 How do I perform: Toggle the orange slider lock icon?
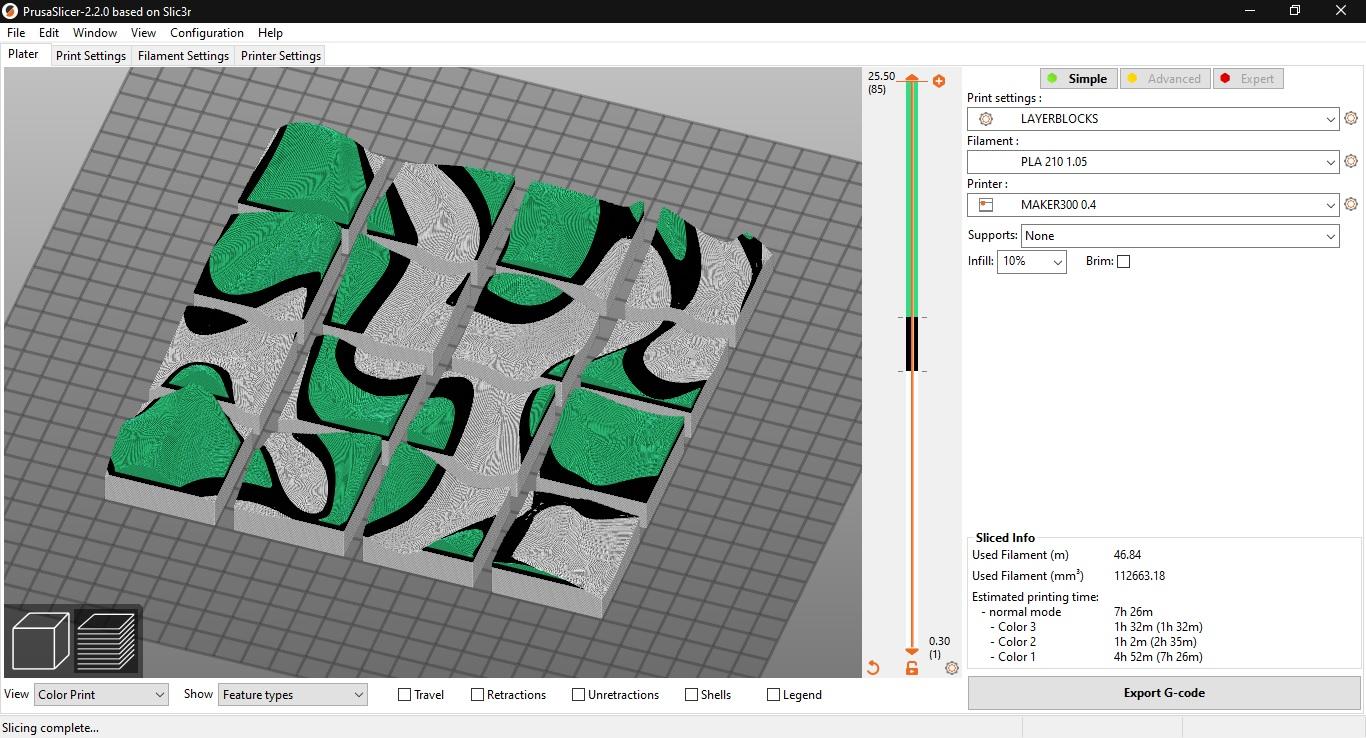[911, 668]
